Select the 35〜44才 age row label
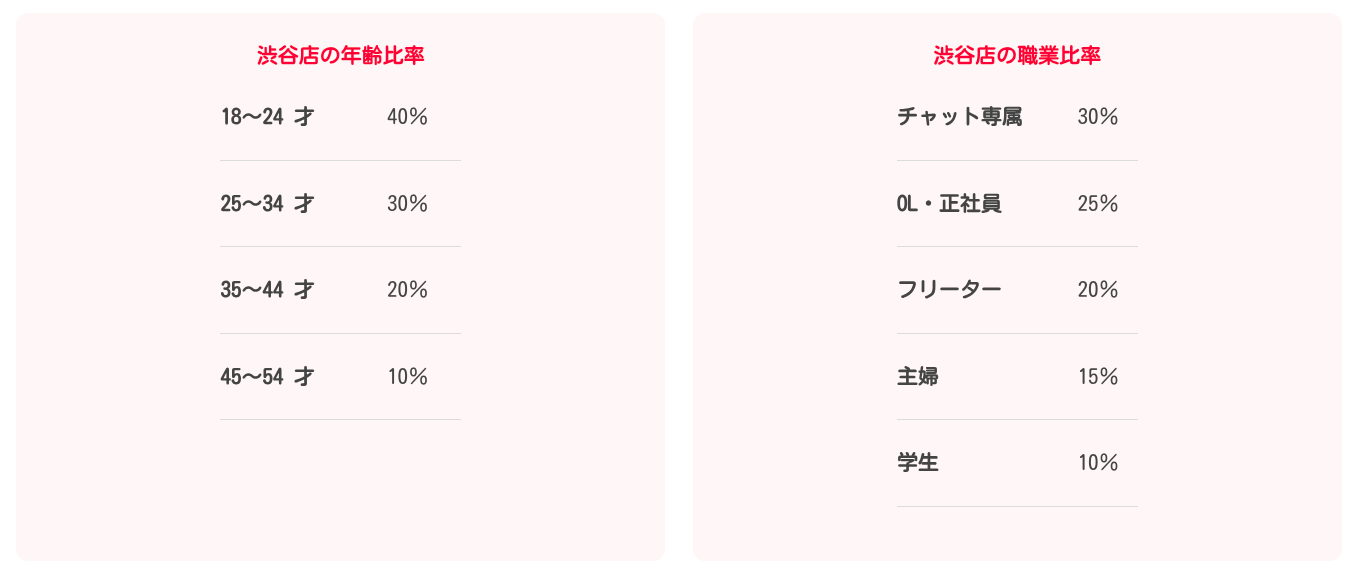The height and width of the screenshot is (575, 1359). pyautogui.click(x=267, y=290)
